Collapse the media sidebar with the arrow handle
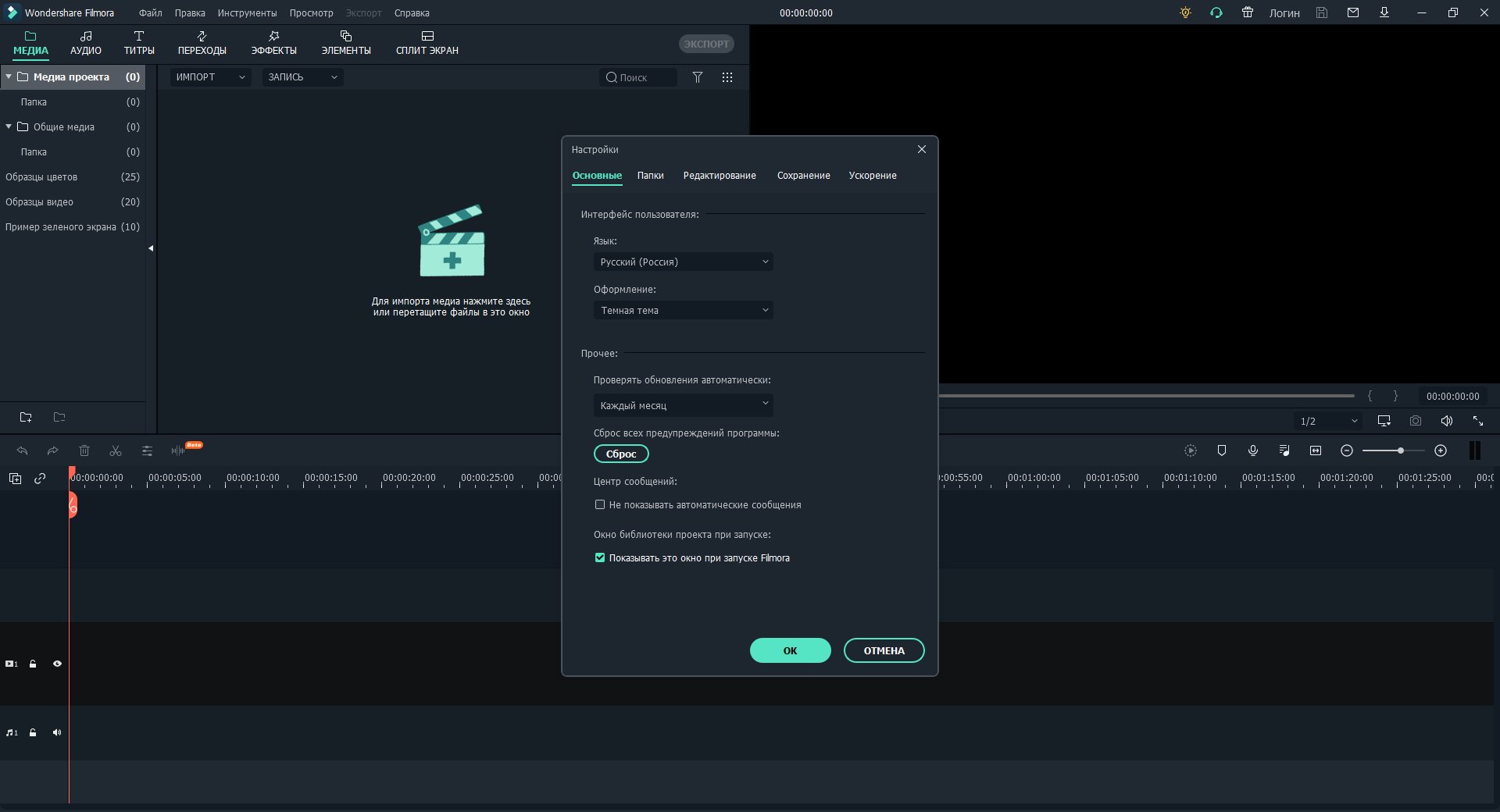The height and width of the screenshot is (812, 1500). [151, 248]
